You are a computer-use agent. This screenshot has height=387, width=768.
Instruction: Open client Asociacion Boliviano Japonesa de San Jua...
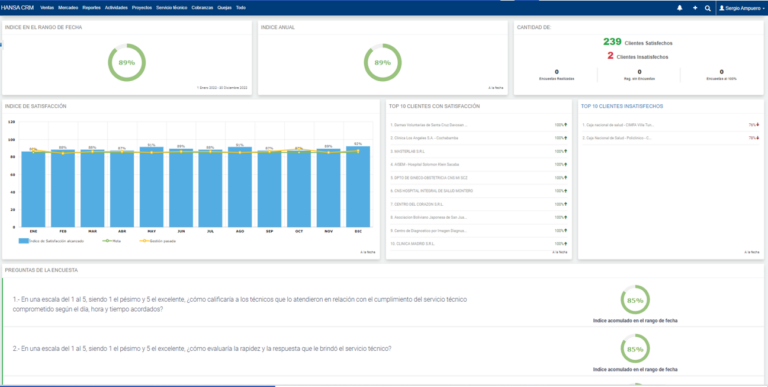click(x=428, y=217)
